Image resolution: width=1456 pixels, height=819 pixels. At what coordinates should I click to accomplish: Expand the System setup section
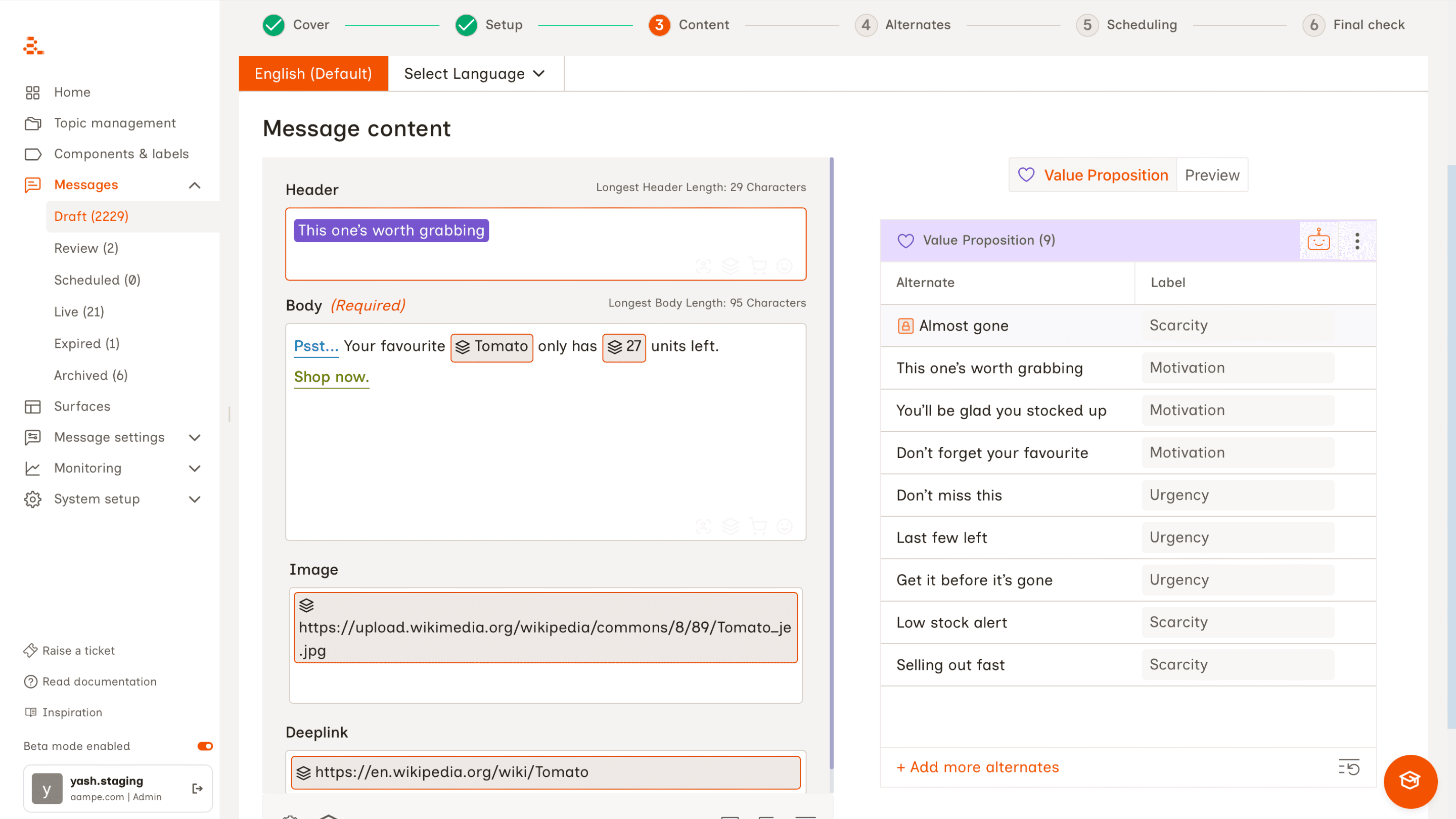pyautogui.click(x=195, y=499)
